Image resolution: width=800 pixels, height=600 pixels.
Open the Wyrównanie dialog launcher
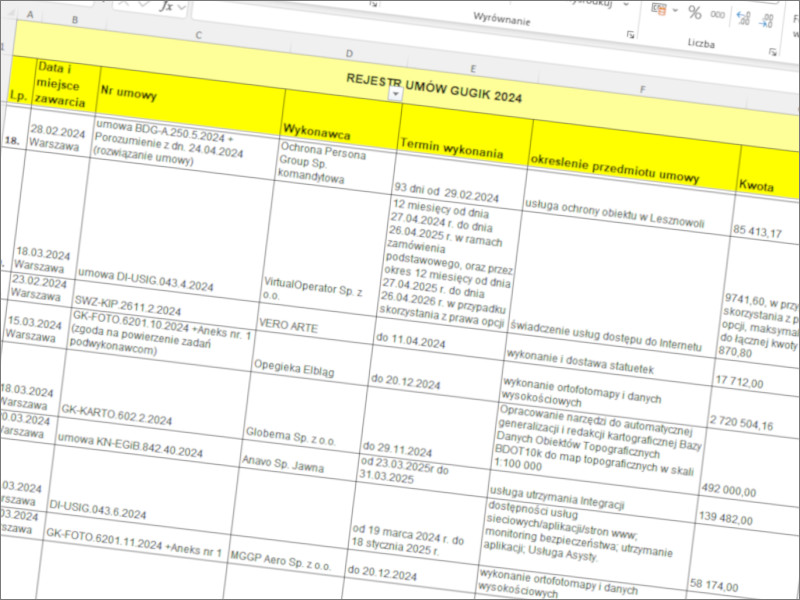(x=631, y=35)
